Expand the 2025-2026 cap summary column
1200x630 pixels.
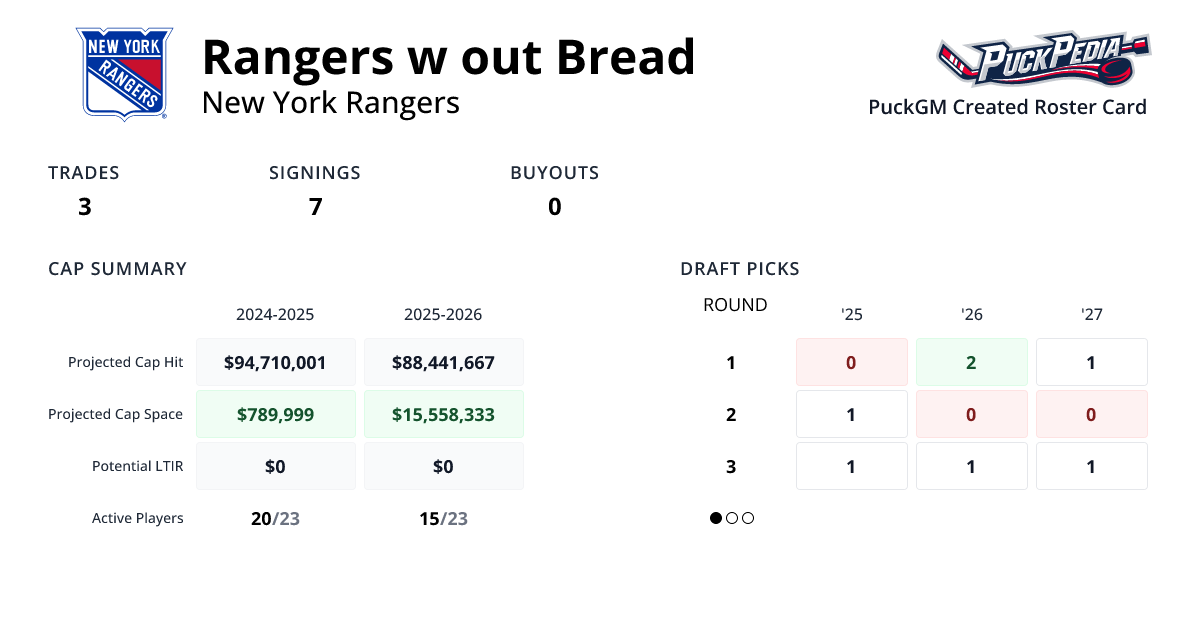point(444,314)
